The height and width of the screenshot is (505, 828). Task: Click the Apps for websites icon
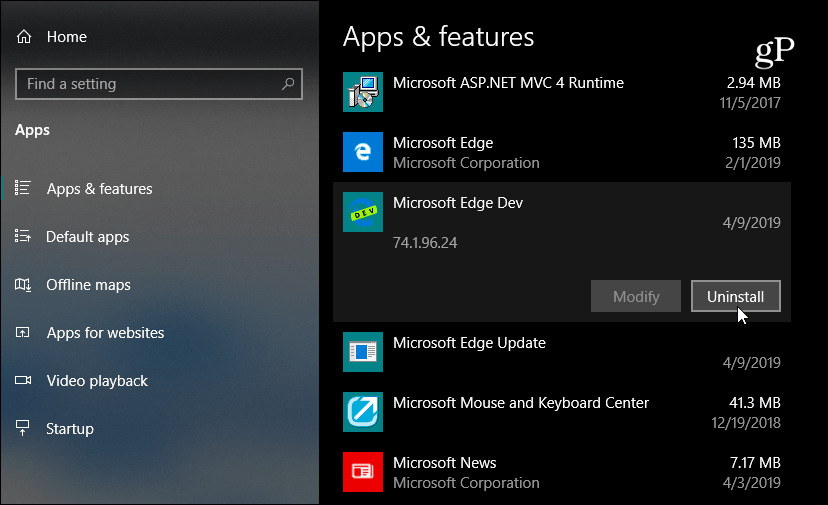coord(22,332)
